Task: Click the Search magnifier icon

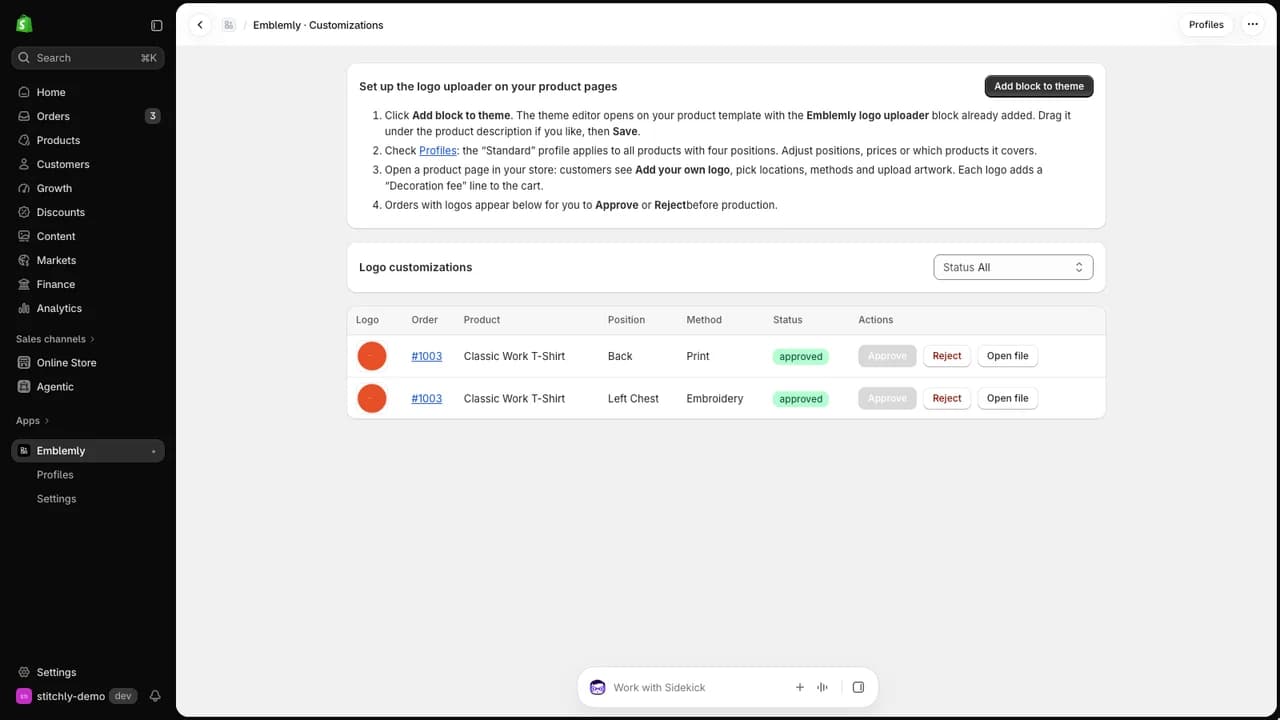Action: pyautogui.click(x=24, y=58)
